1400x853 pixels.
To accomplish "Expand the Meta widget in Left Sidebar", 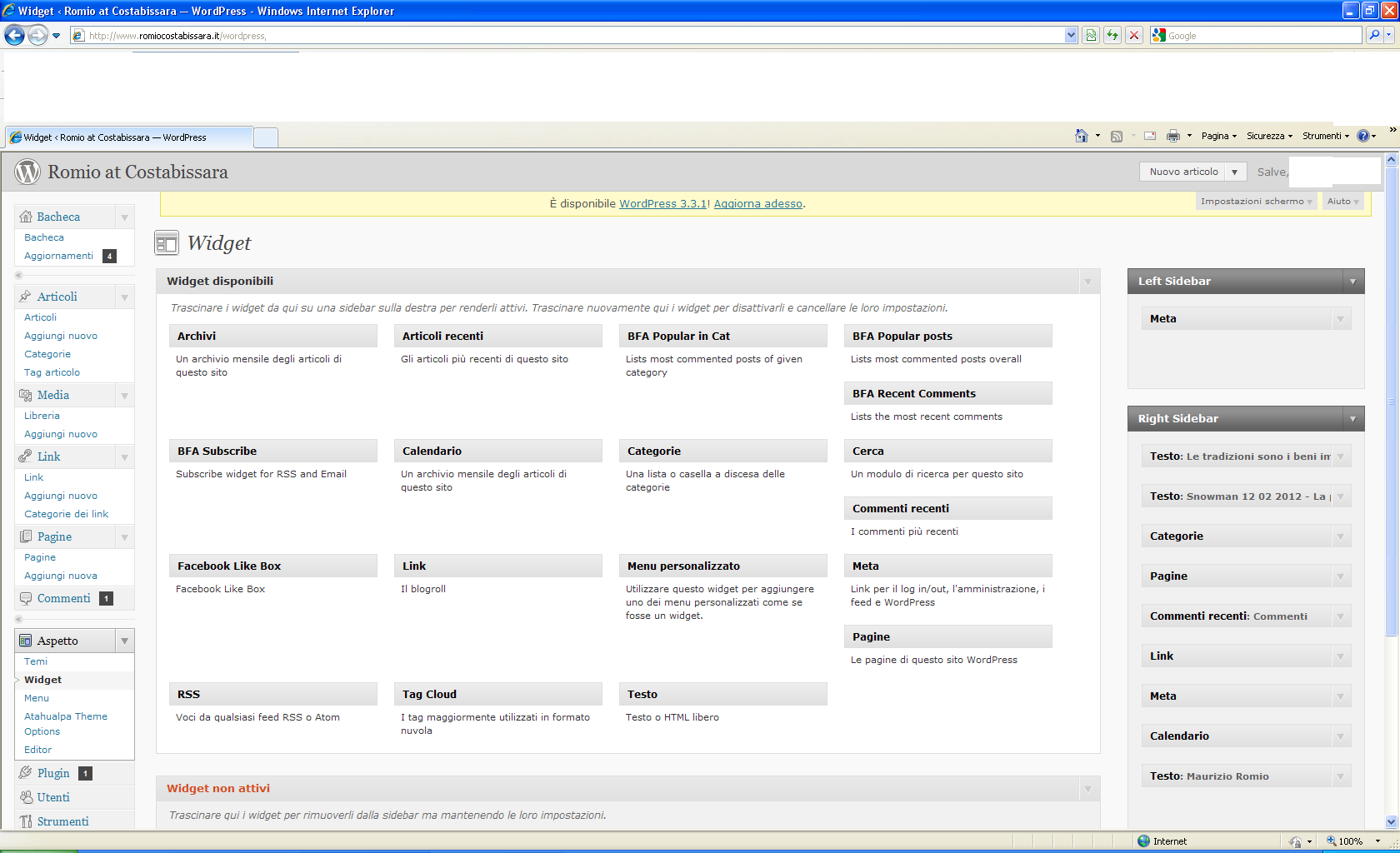I will pos(1340,319).
